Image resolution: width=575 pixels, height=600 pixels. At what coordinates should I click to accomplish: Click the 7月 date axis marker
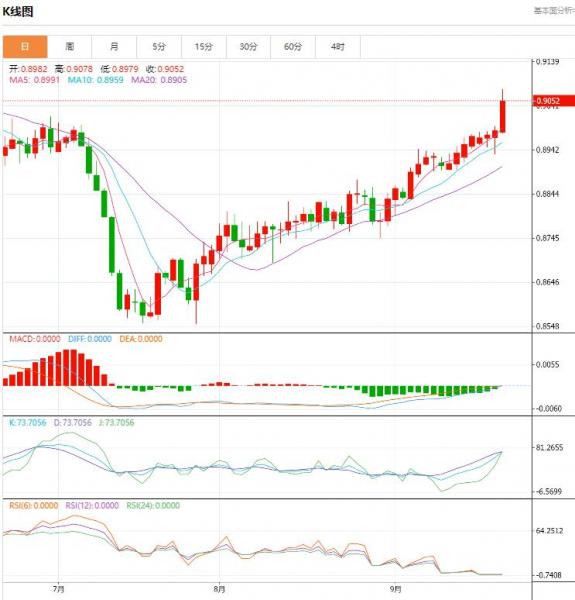[x=58, y=589]
